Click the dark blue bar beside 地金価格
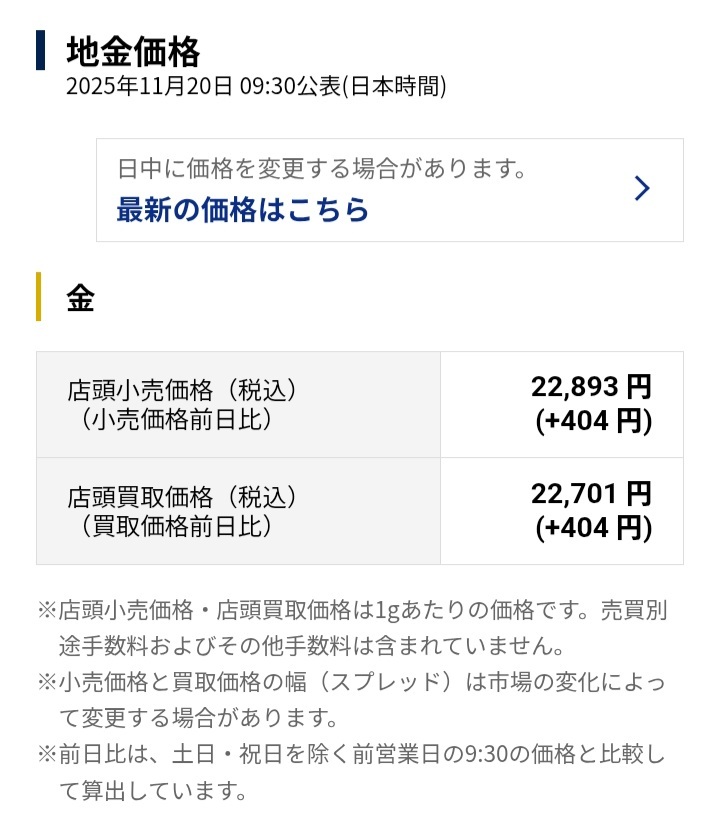The height and width of the screenshot is (824, 720). tap(40, 50)
